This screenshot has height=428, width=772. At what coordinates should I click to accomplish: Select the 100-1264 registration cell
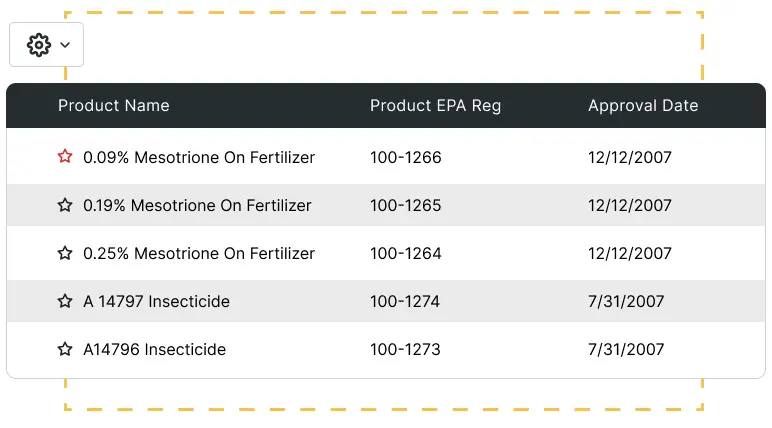[x=405, y=253]
